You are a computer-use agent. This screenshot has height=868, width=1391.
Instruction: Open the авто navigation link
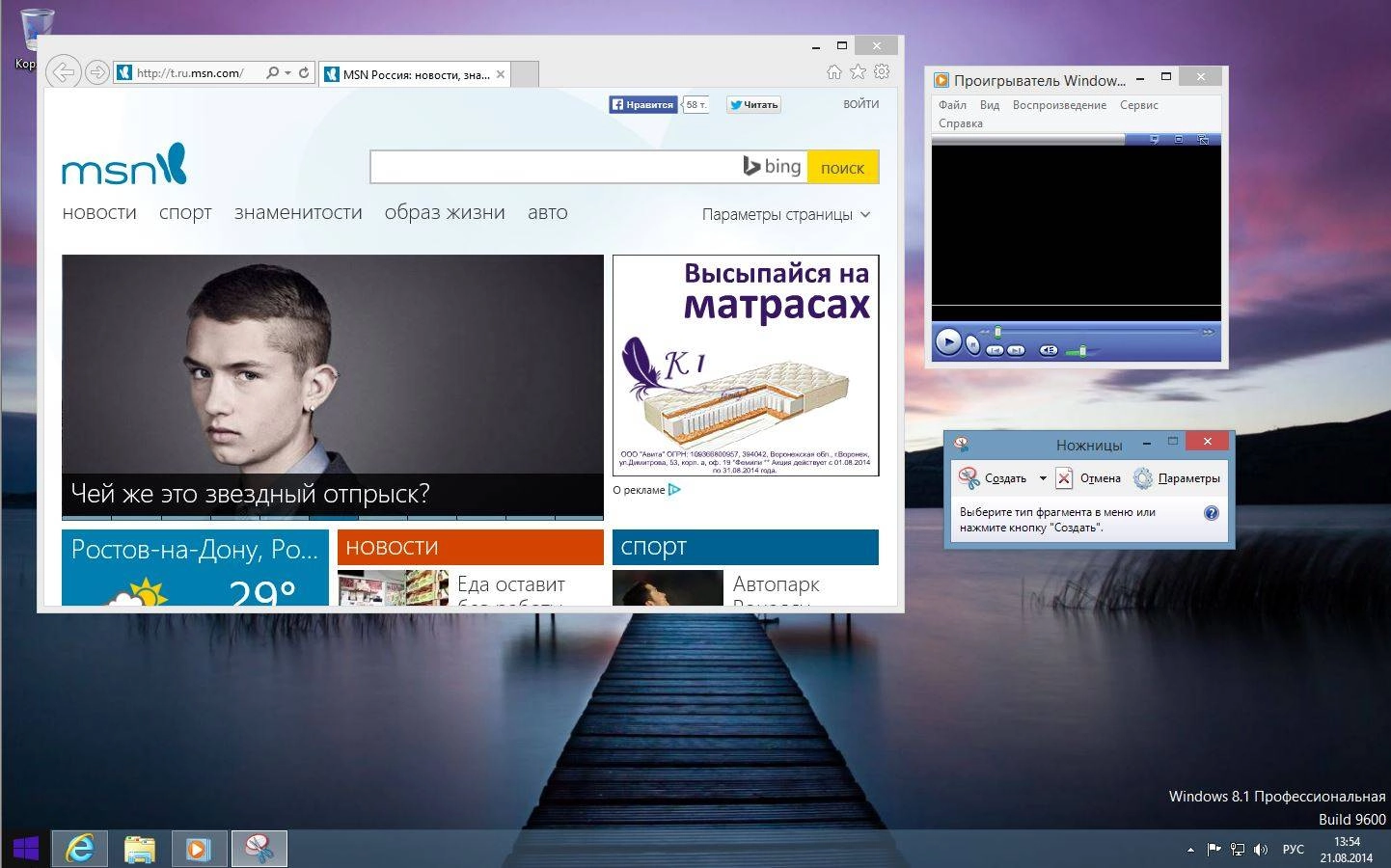tap(547, 212)
